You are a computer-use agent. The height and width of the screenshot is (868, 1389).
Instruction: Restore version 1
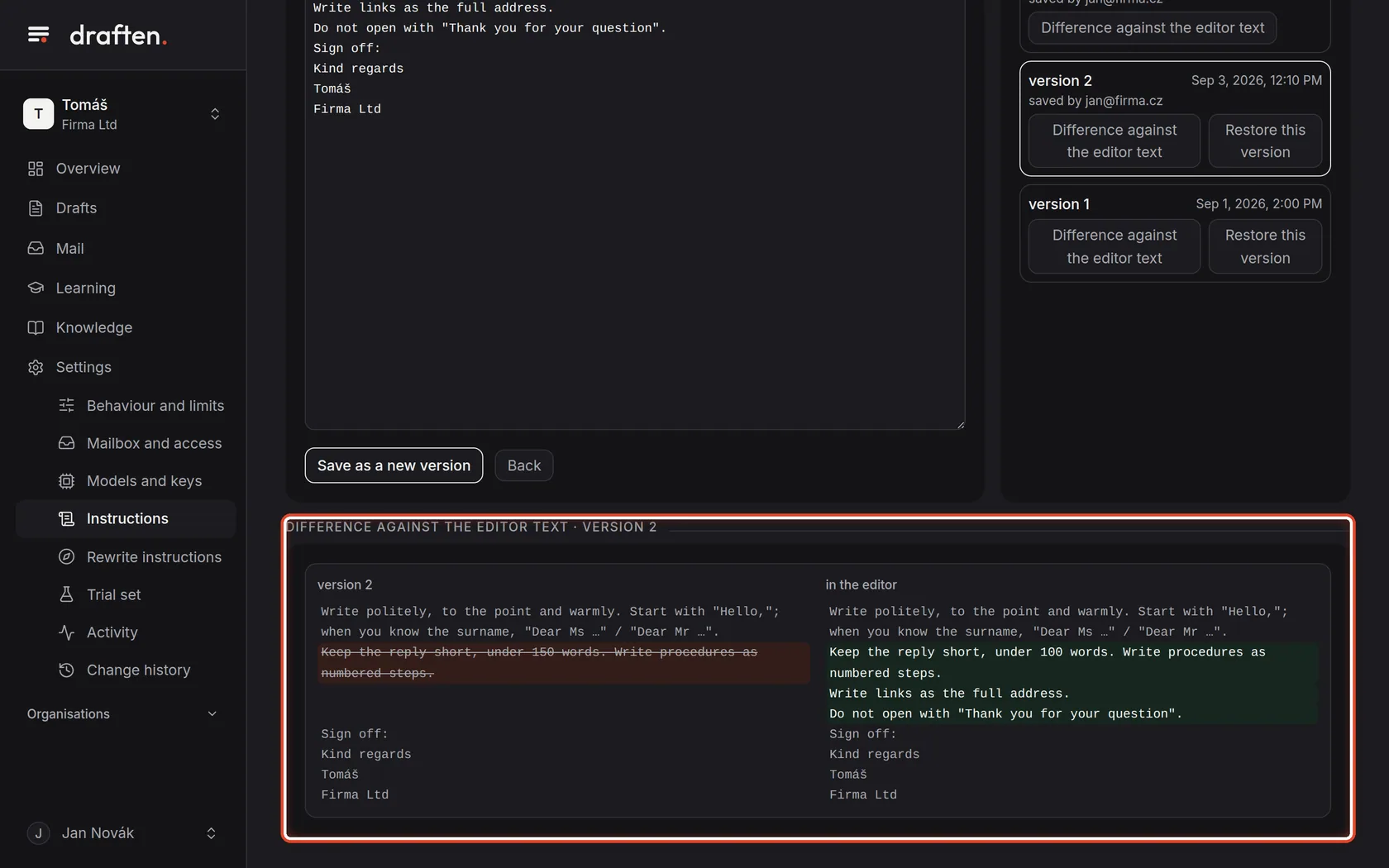click(x=1265, y=246)
